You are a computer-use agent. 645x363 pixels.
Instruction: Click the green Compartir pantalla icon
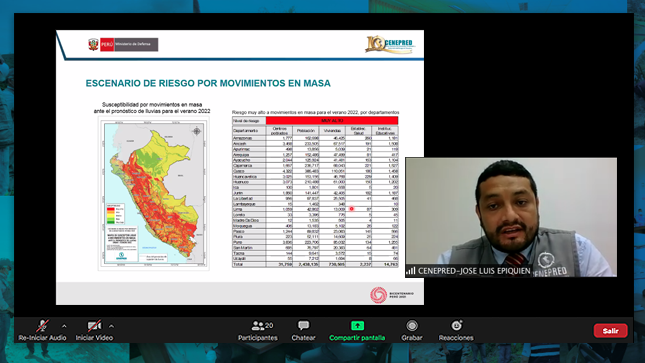click(x=357, y=326)
